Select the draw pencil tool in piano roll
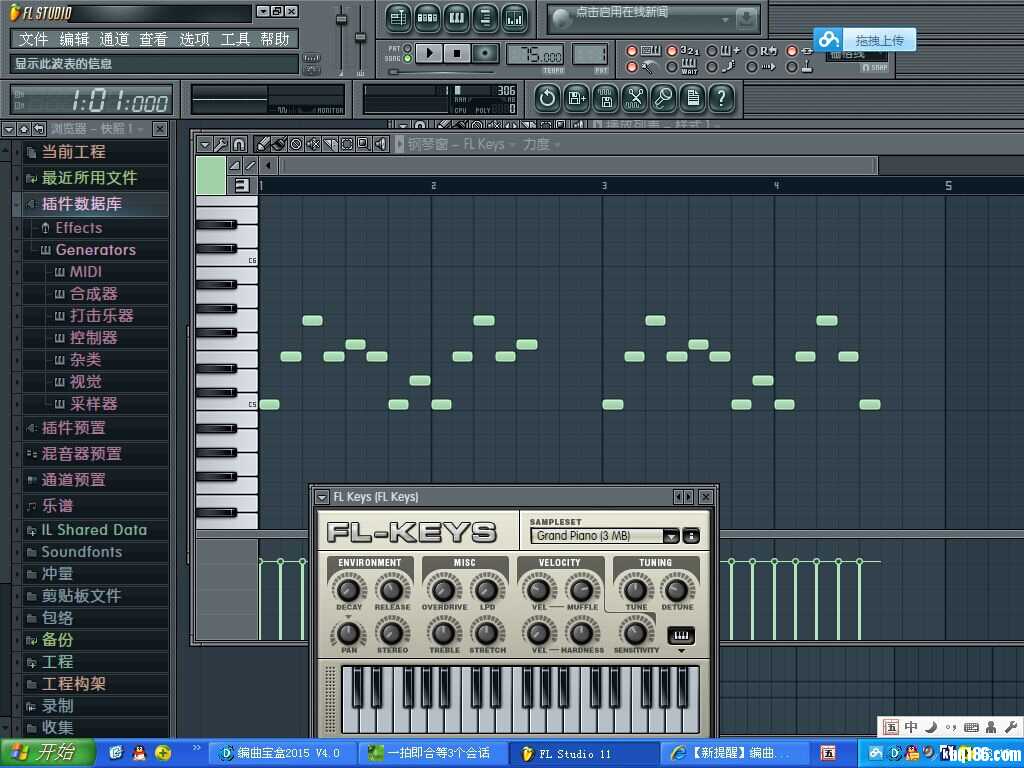1024x768 pixels. 263,144
